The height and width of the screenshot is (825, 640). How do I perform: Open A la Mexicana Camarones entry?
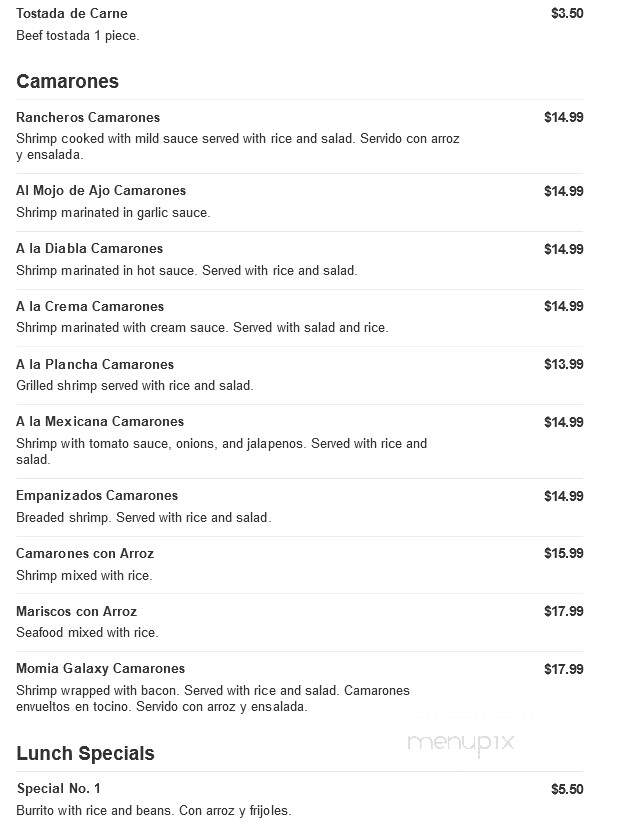(x=100, y=421)
